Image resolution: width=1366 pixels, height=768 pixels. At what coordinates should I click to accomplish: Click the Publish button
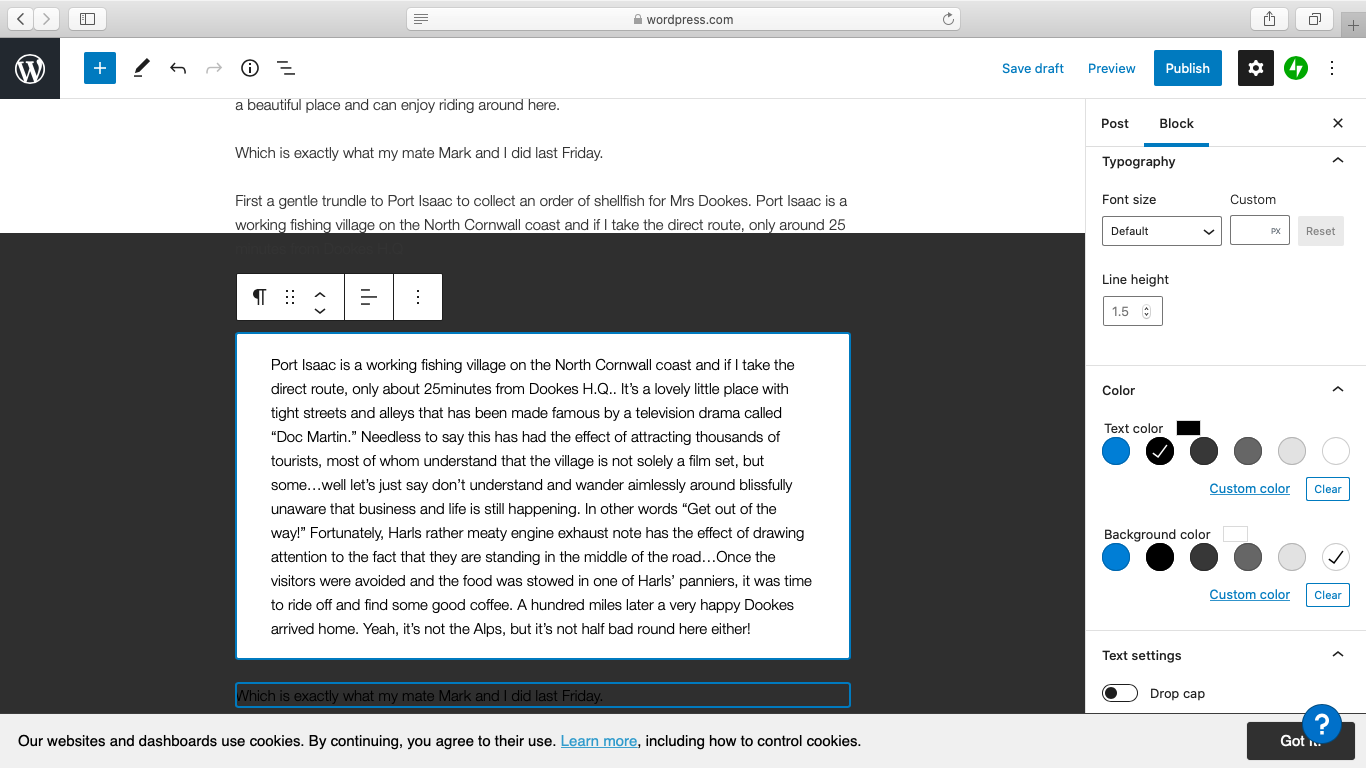pos(1187,68)
